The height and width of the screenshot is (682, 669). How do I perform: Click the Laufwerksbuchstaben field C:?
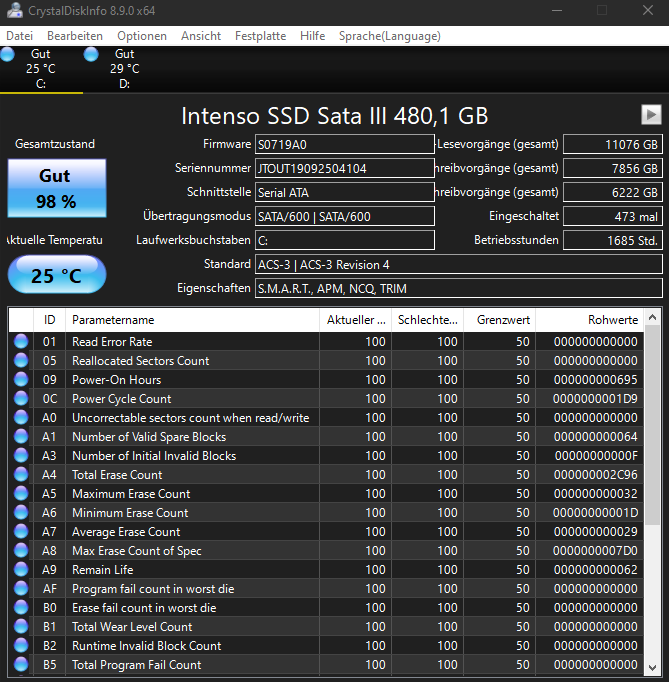345,240
